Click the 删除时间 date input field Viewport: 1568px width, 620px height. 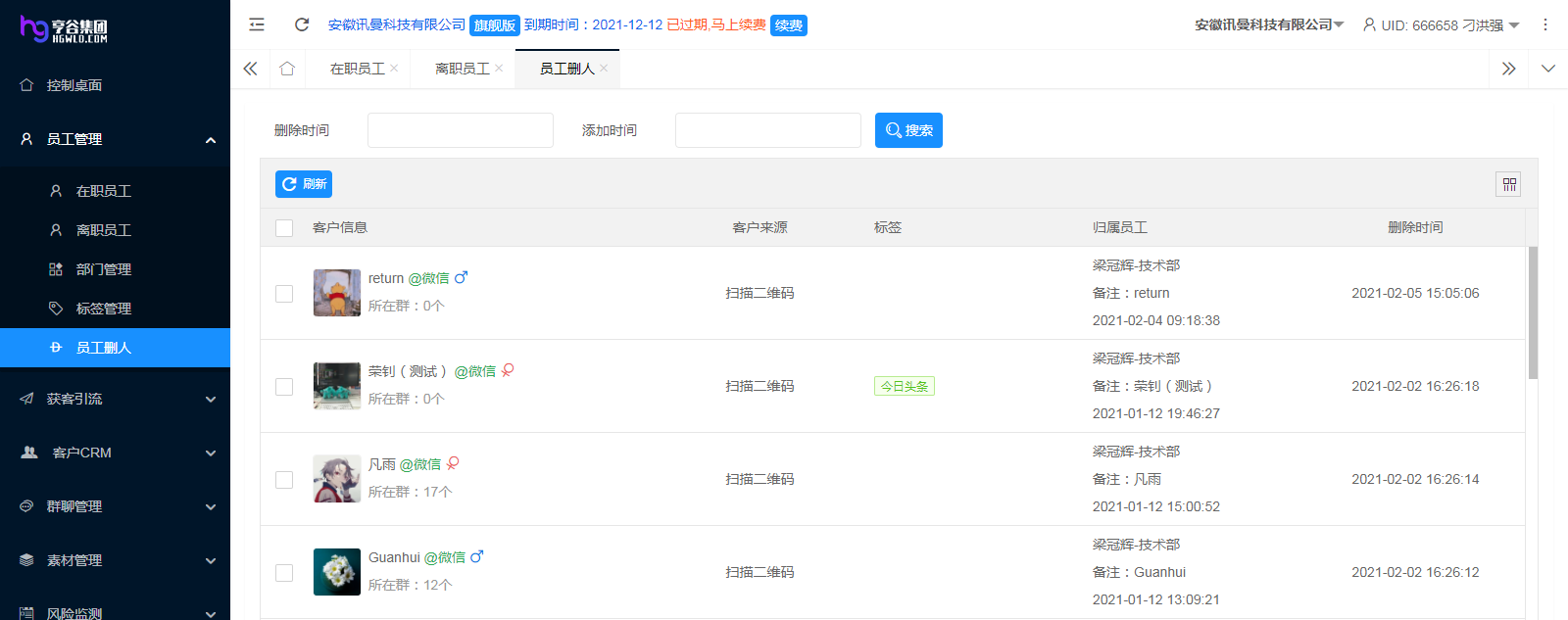[x=460, y=130]
